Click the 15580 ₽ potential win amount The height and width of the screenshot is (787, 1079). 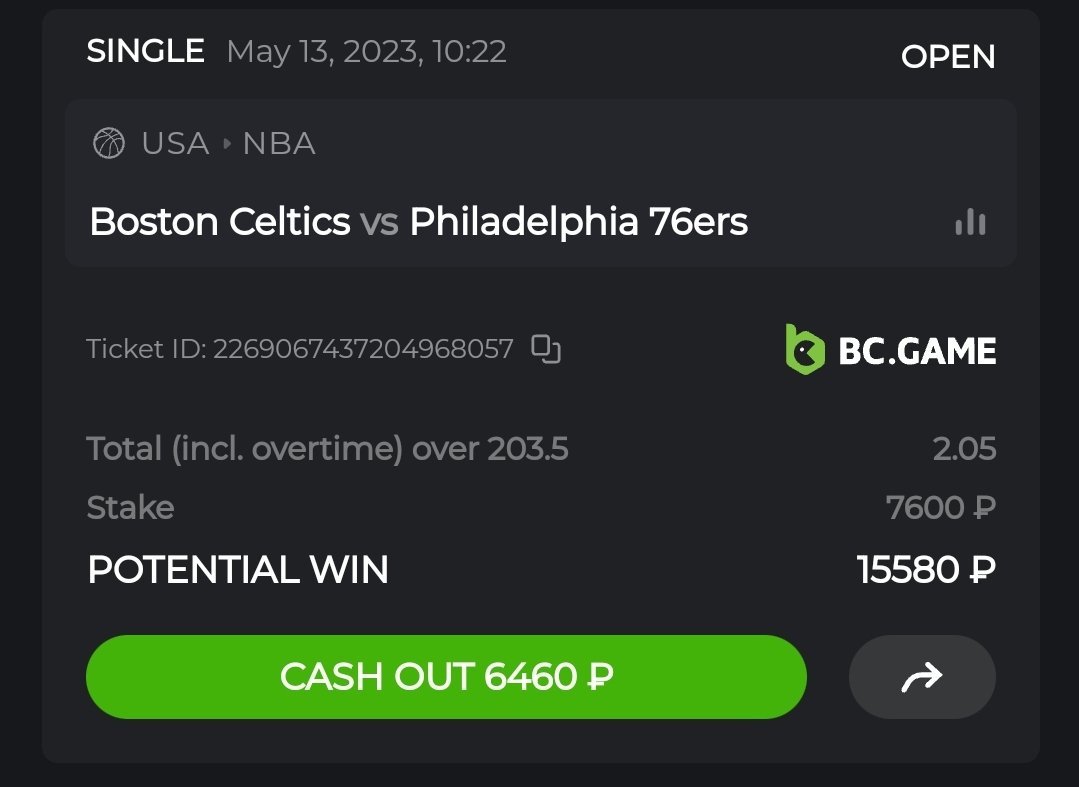[x=926, y=570]
